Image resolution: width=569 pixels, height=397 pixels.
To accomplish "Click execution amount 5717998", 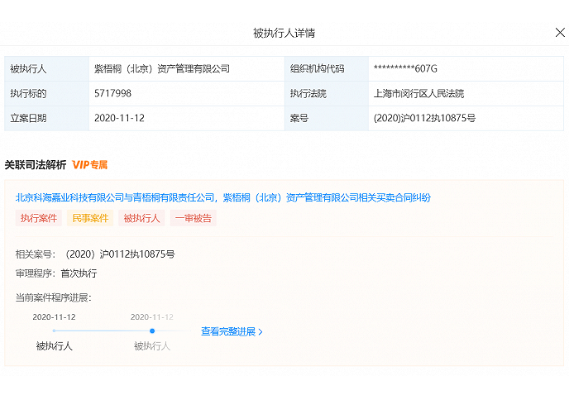I will pos(112,93).
